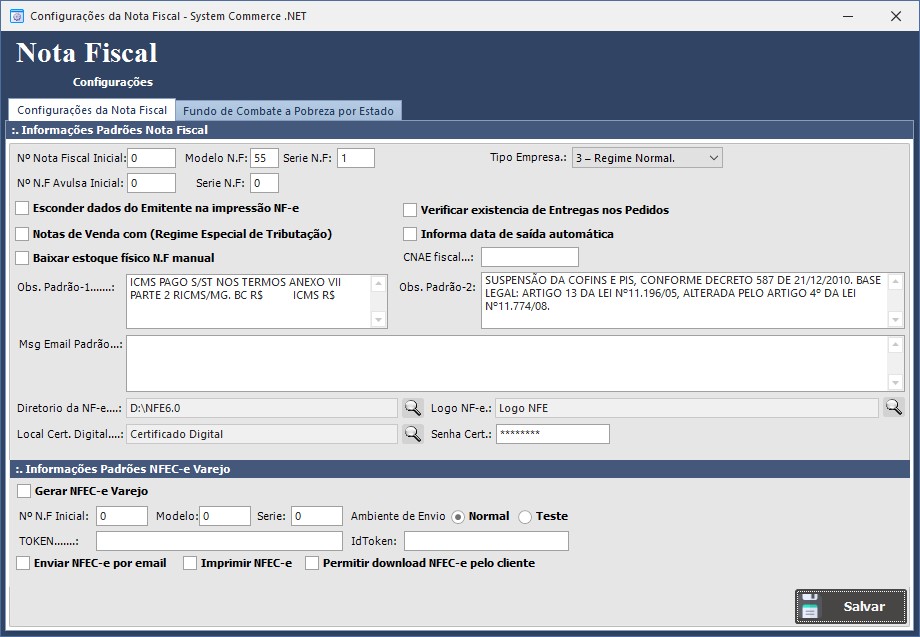This screenshot has width=920, height=637.
Task: Enable Verificar existencia de Entregas nos Pedidos
Action: 409,208
